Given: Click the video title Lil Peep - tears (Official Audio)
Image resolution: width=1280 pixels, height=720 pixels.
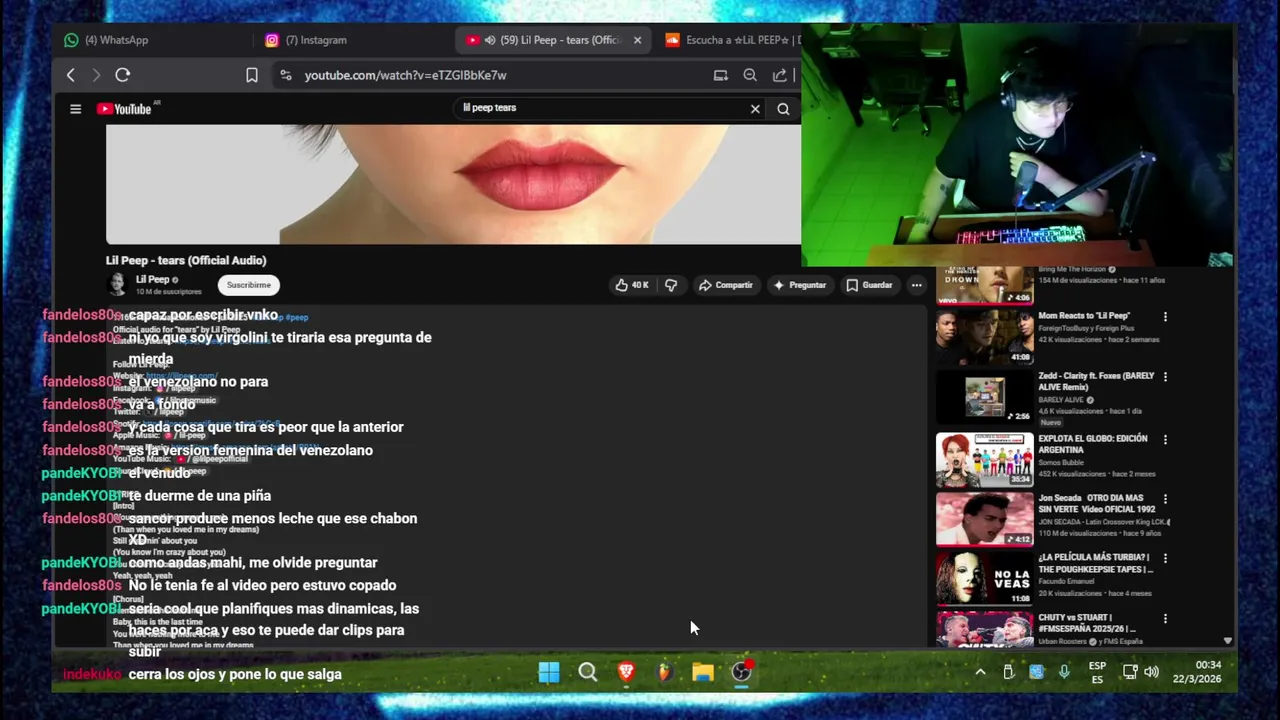Looking at the screenshot, I should coord(186,260).
